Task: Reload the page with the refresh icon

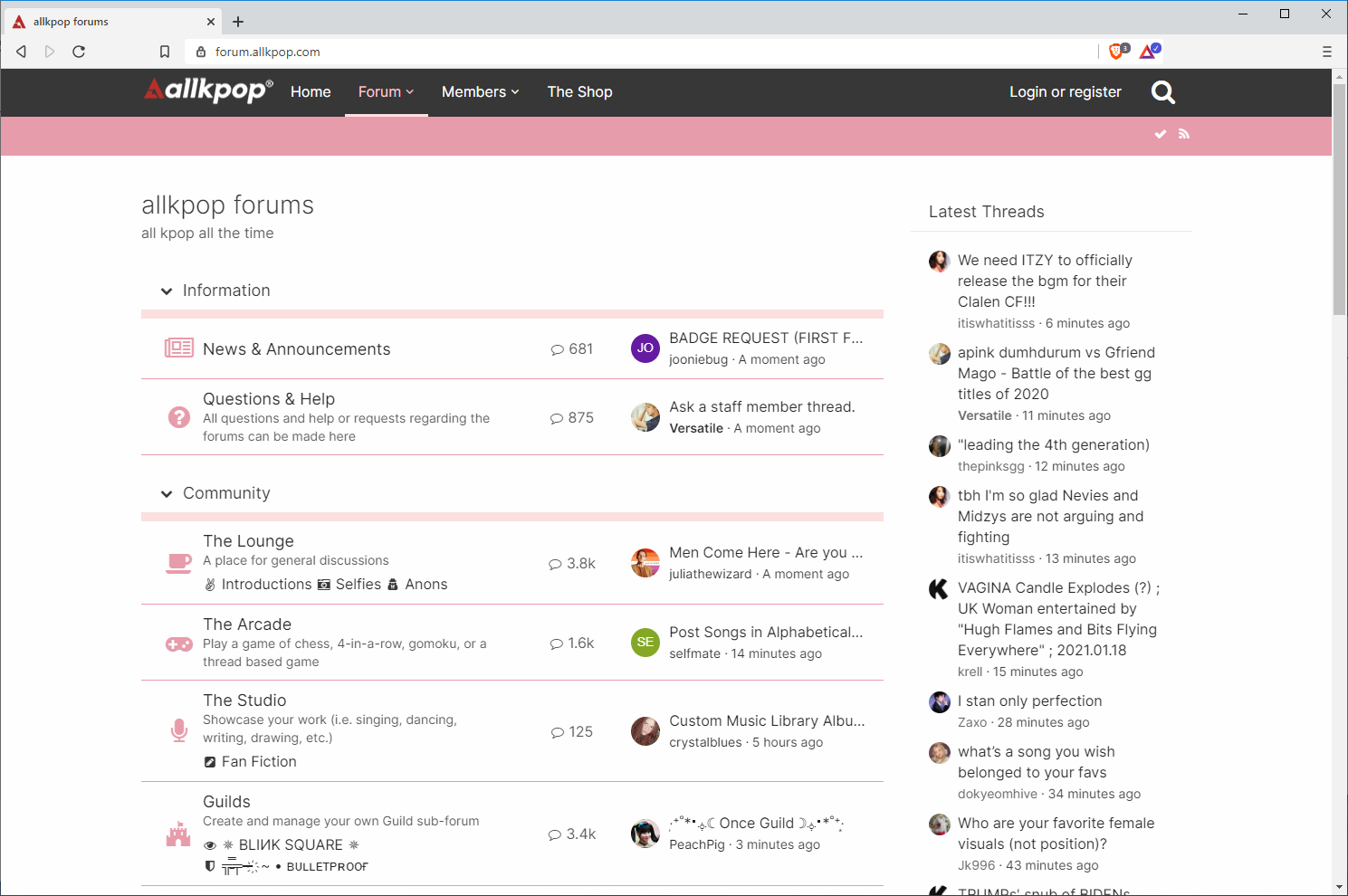Action: coord(79,52)
